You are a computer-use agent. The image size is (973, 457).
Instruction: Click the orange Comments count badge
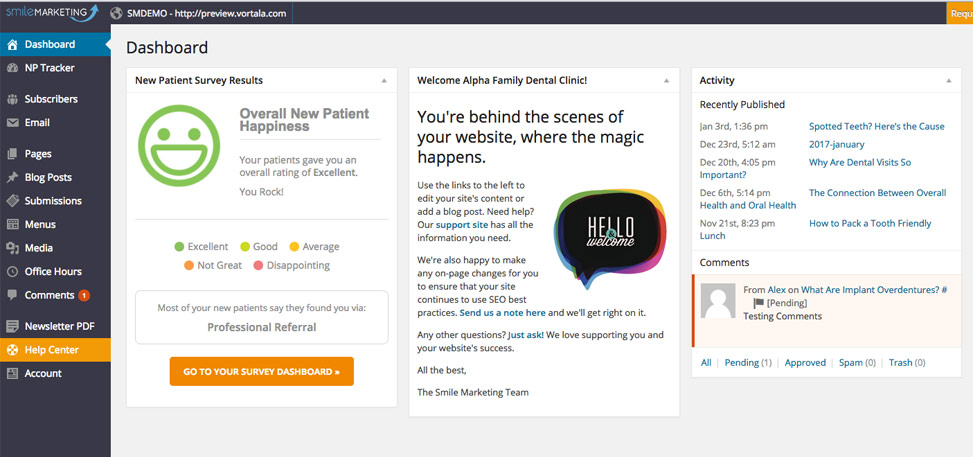coord(84,296)
